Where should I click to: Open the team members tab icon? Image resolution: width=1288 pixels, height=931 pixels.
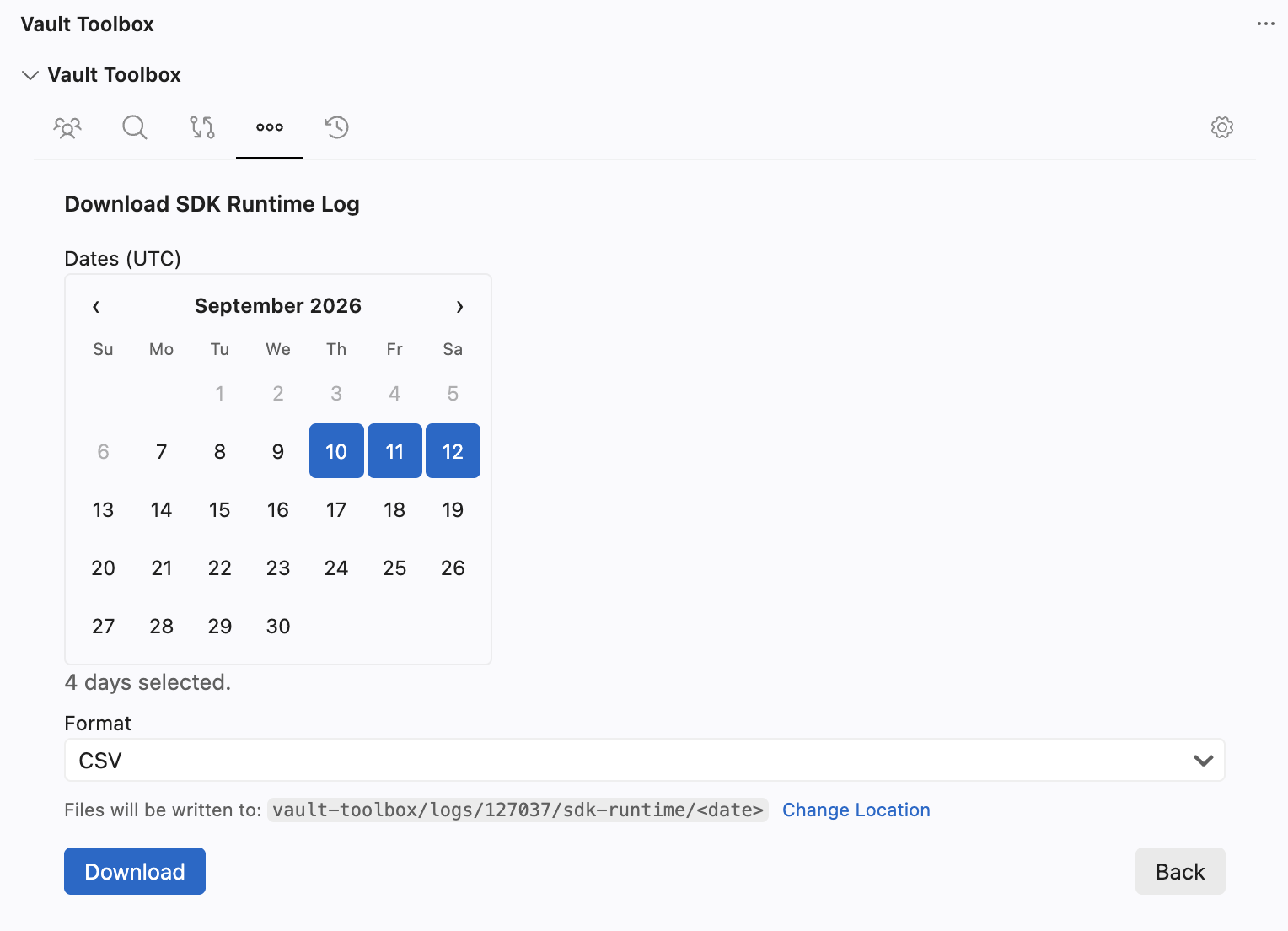[x=67, y=127]
